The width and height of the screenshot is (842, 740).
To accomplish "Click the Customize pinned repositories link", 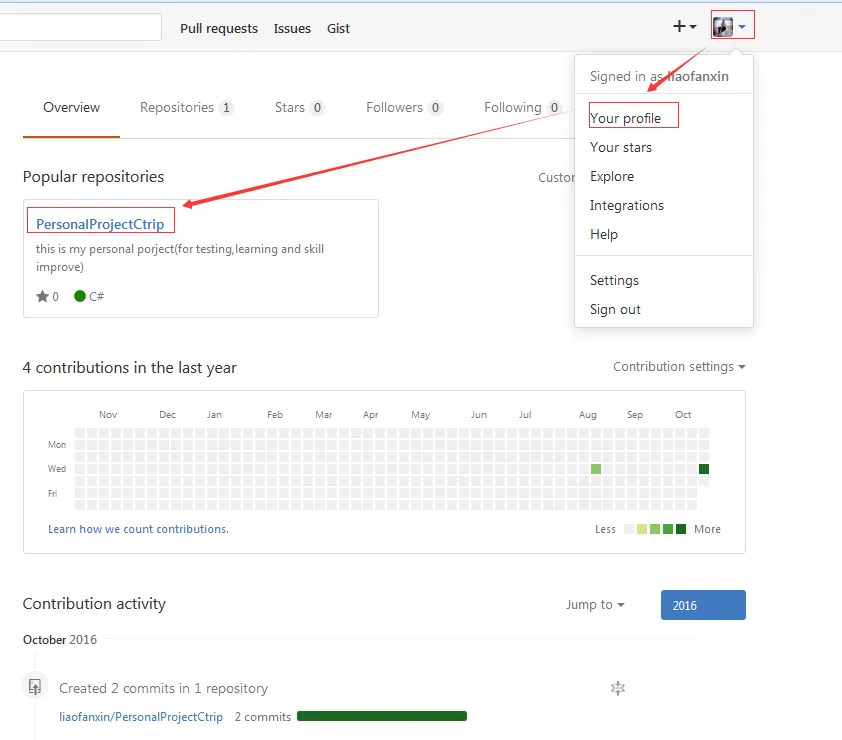I will [556, 177].
